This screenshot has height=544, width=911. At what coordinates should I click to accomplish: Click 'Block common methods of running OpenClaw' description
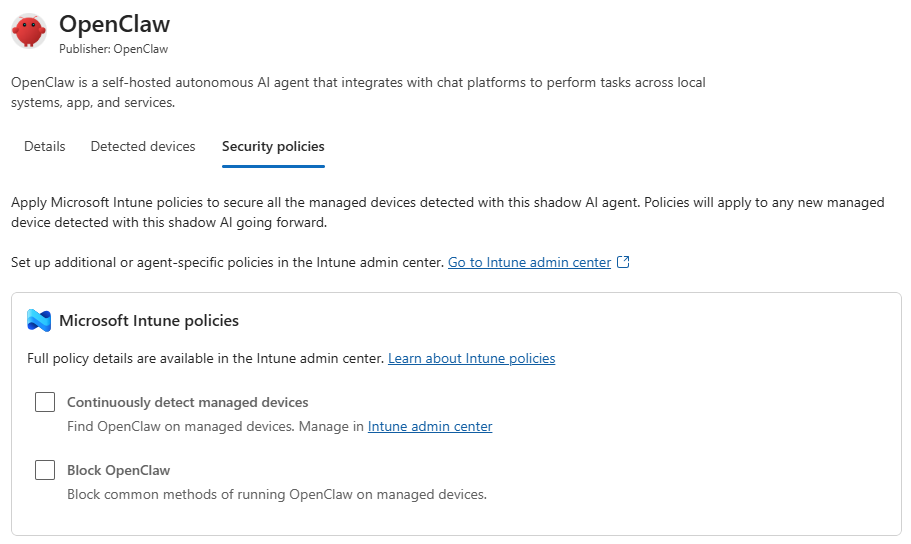[277, 495]
